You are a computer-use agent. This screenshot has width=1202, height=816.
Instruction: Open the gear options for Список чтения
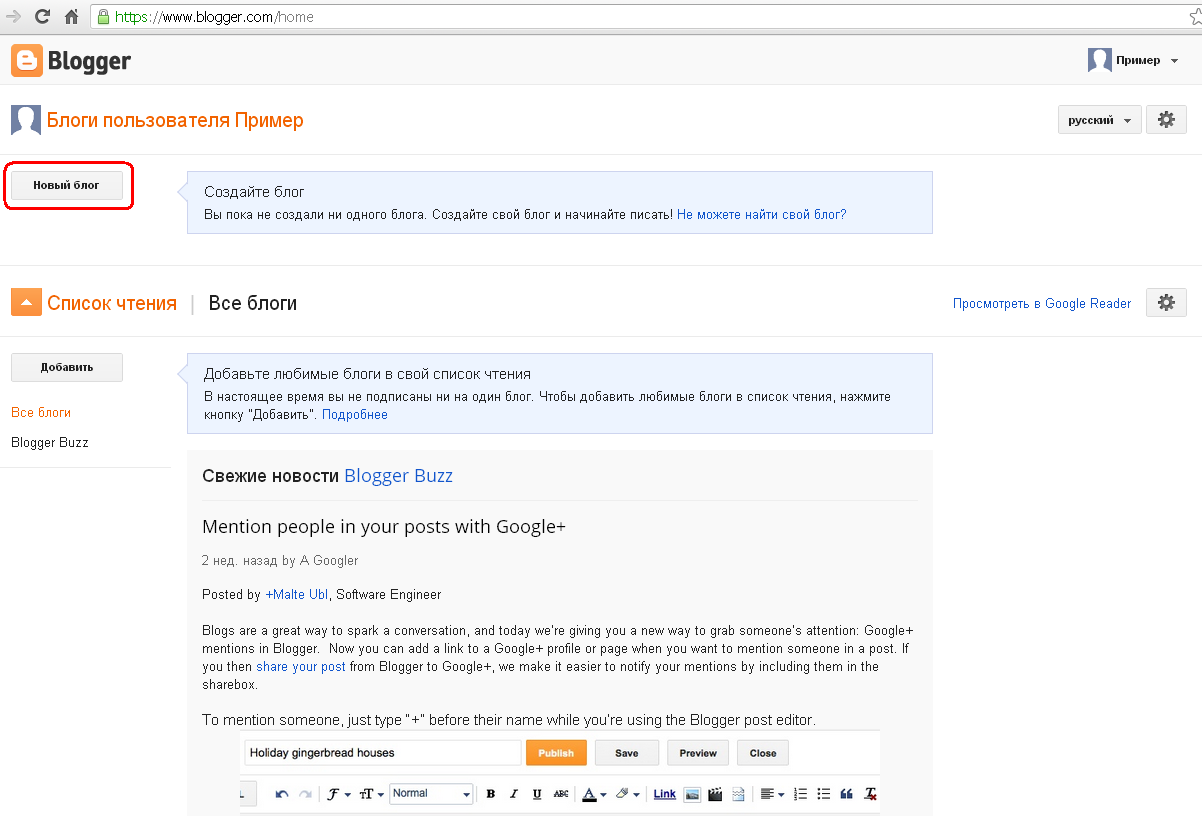(1166, 303)
